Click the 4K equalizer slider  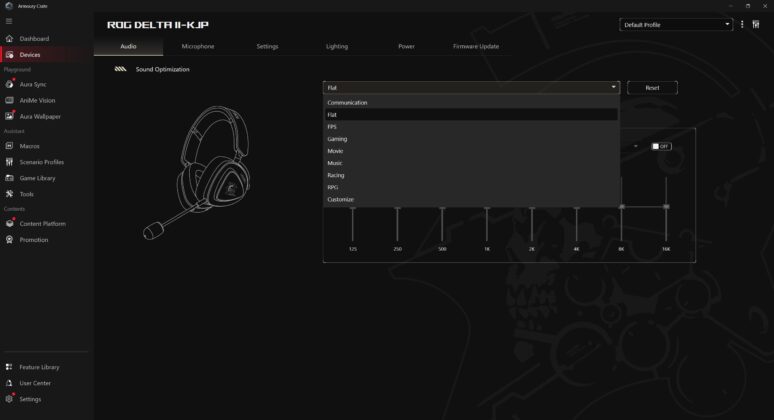click(x=577, y=225)
